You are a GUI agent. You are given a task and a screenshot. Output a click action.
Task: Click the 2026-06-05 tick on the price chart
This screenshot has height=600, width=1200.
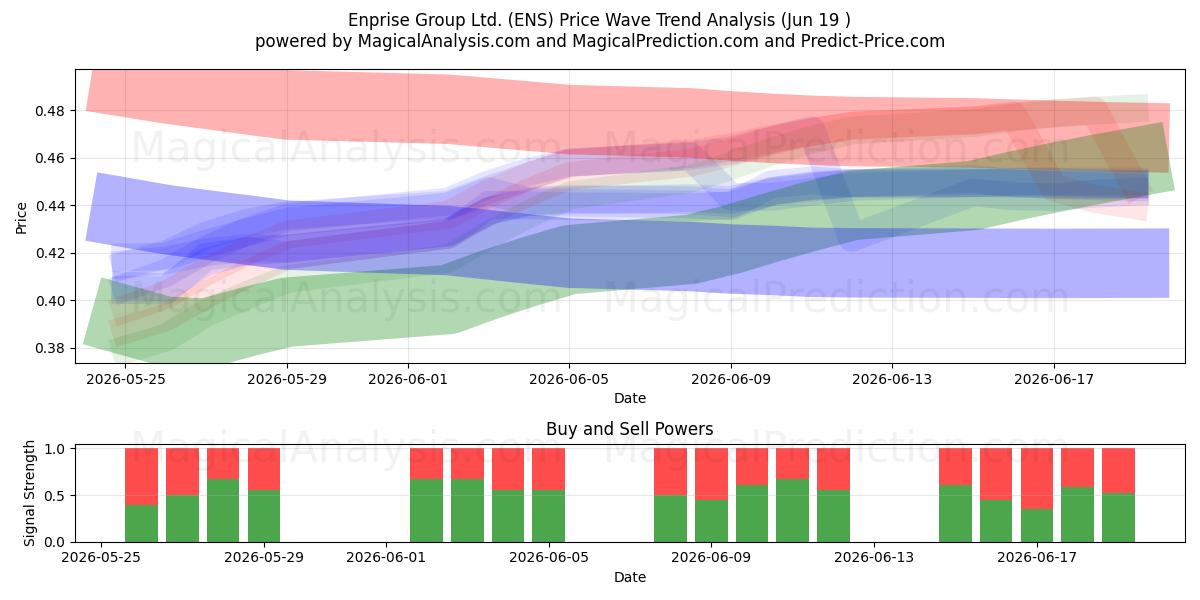click(569, 379)
